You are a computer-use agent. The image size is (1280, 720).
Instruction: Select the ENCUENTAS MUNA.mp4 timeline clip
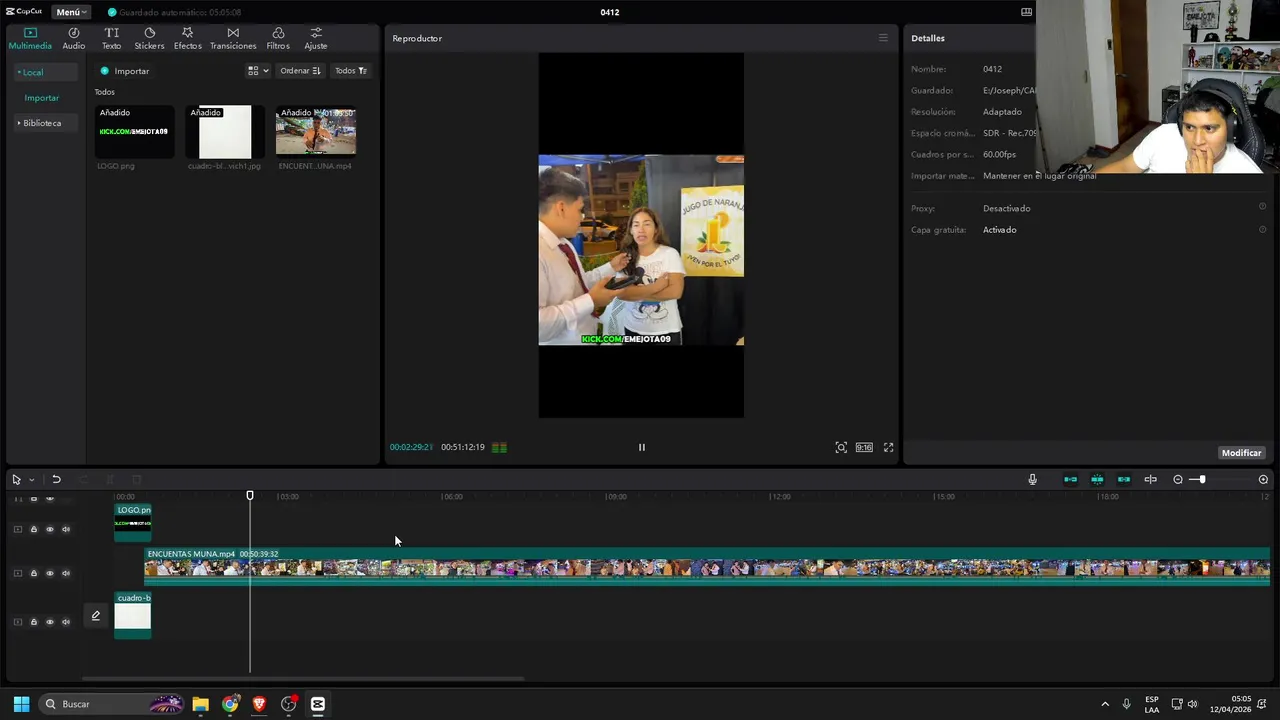click(707, 566)
